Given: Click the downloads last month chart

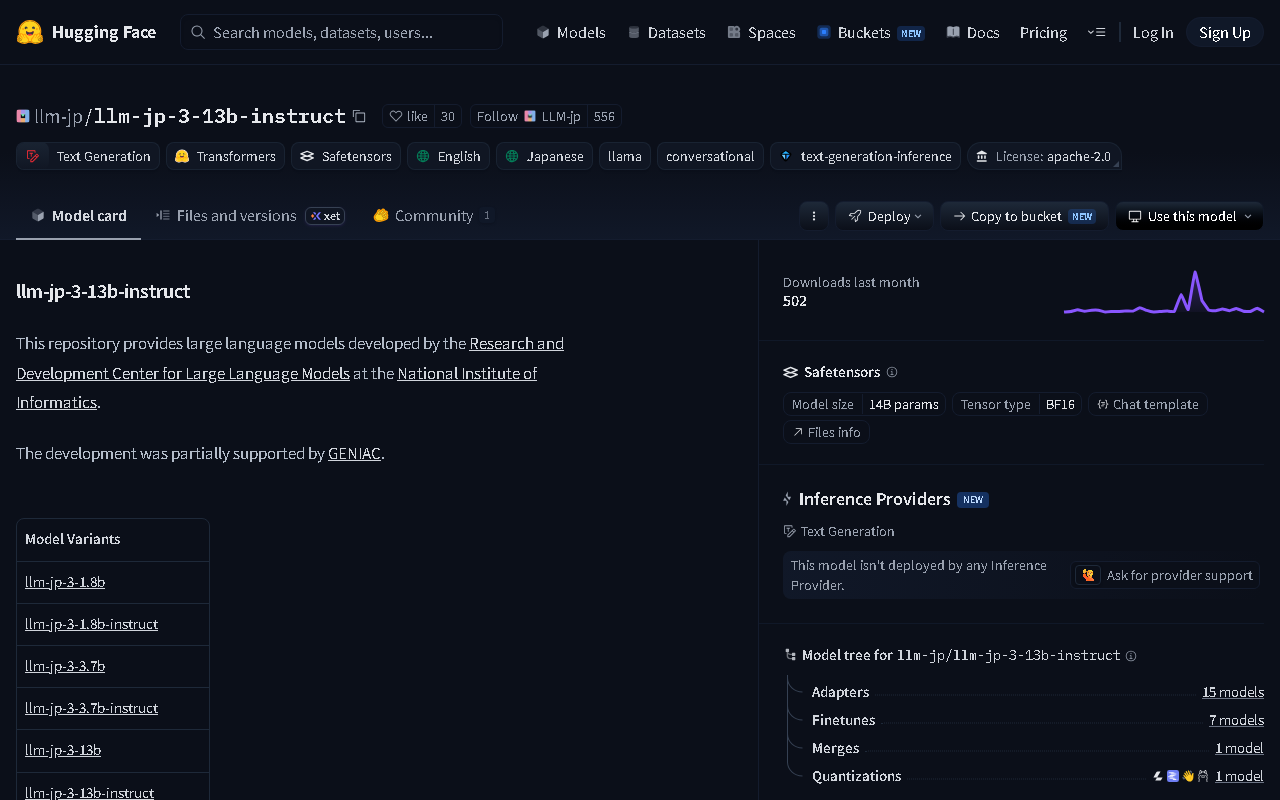Looking at the screenshot, I should coord(1164,292).
